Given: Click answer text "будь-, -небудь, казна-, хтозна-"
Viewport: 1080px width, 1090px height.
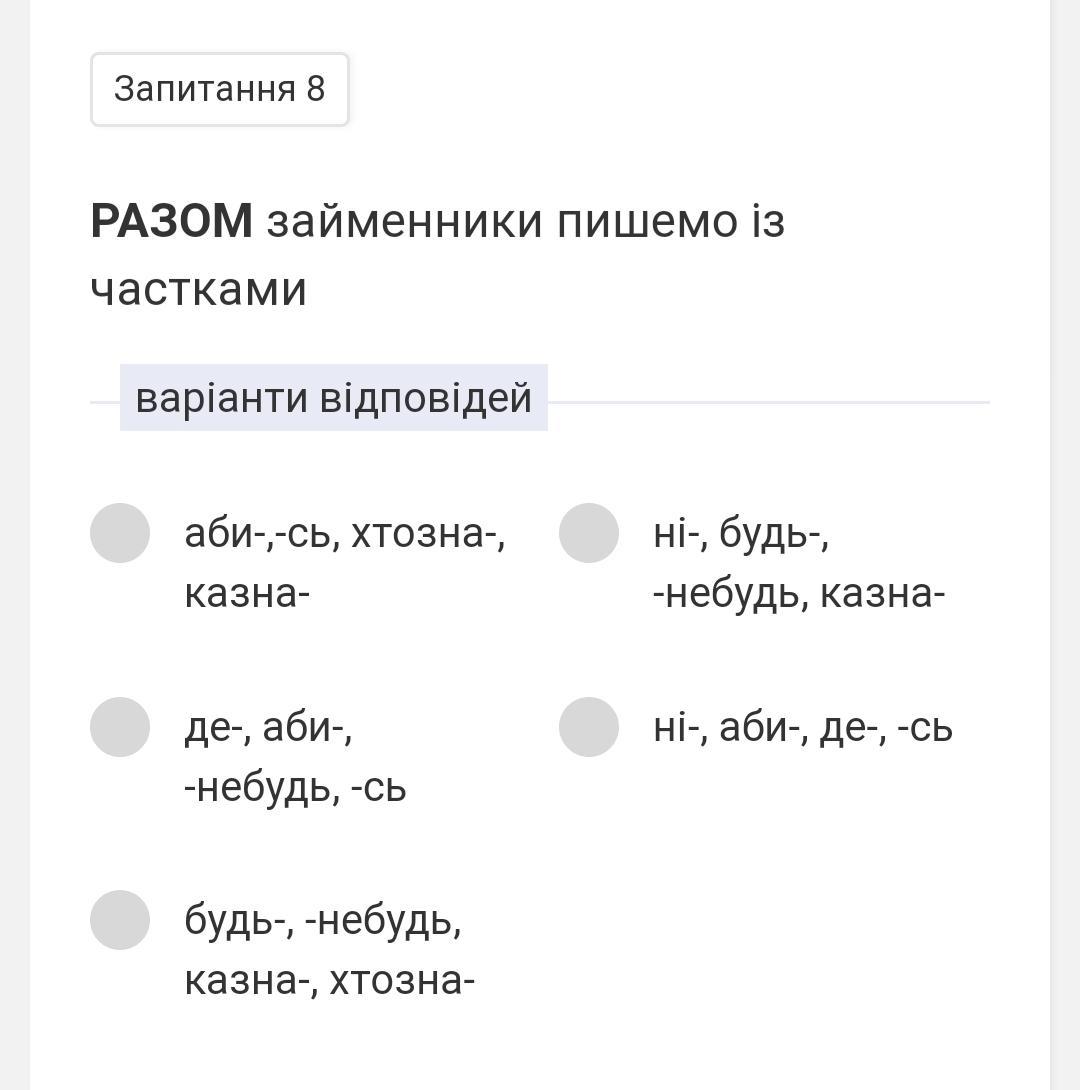Looking at the screenshot, I should 328,949.
